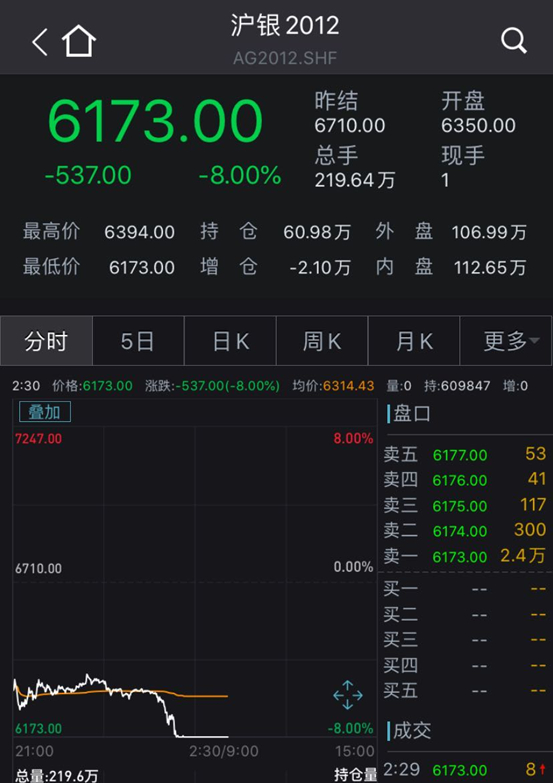Switch to the 分时 tab

click(46, 341)
